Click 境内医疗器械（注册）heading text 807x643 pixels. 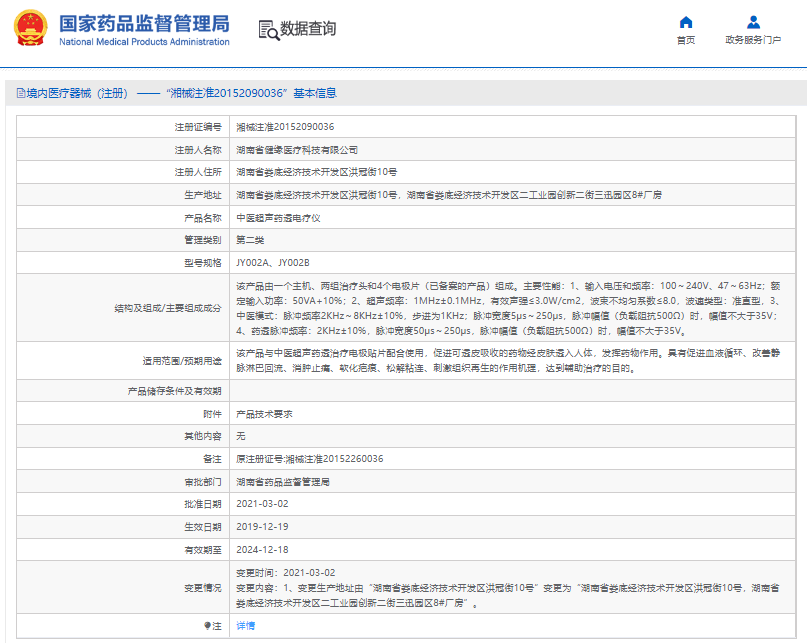[x=77, y=93]
